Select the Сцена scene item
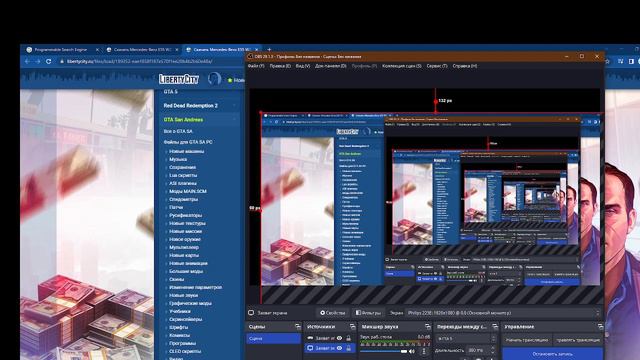Screen dimensions: 640x360 tap(273, 338)
